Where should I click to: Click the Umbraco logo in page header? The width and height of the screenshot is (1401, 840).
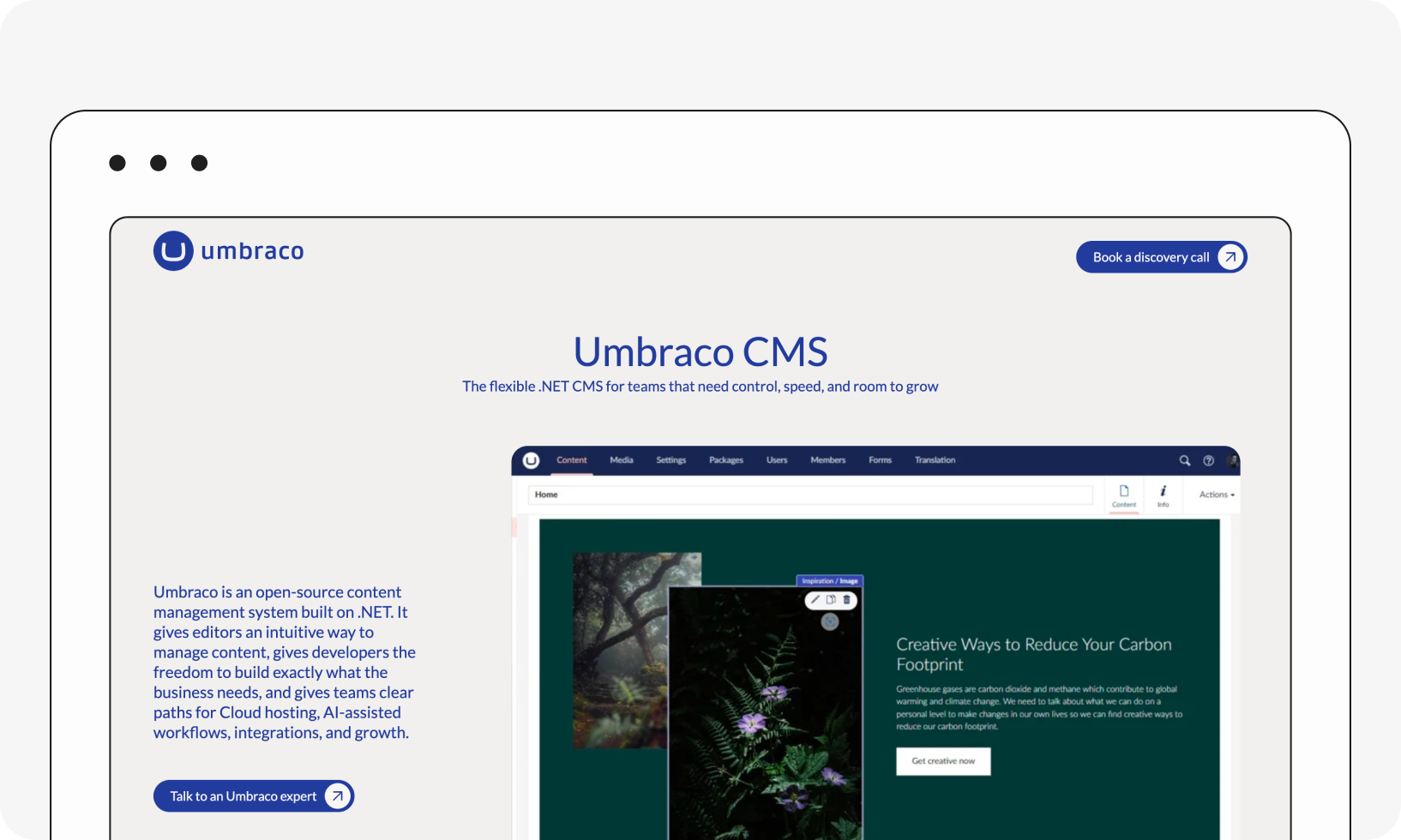click(x=229, y=251)
